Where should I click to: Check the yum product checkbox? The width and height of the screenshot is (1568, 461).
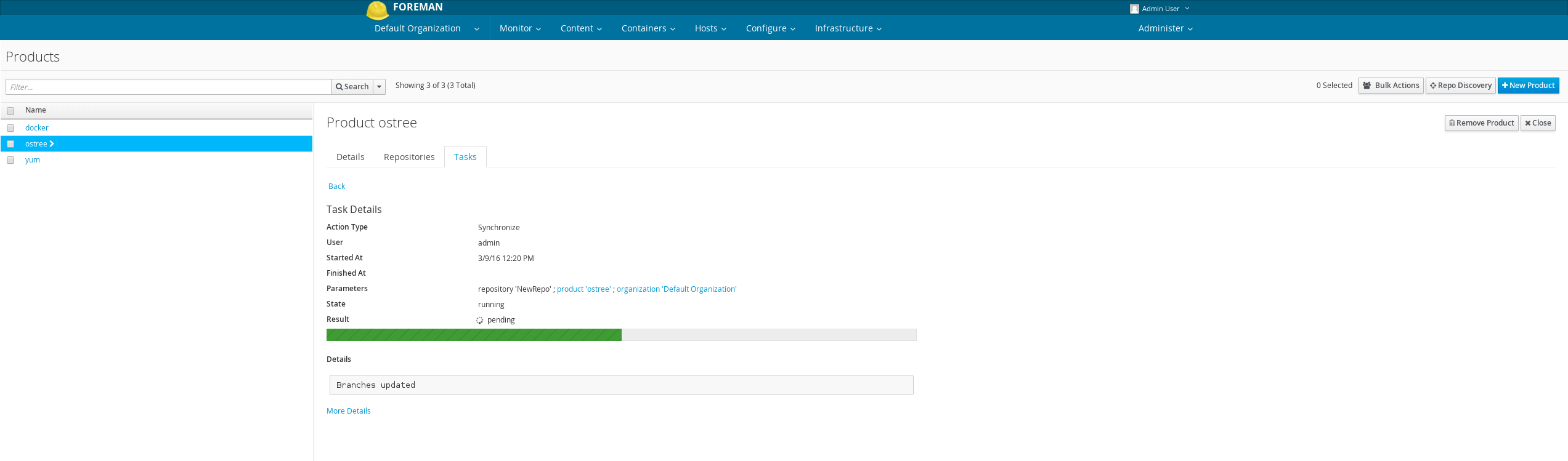tap(10, 160)
